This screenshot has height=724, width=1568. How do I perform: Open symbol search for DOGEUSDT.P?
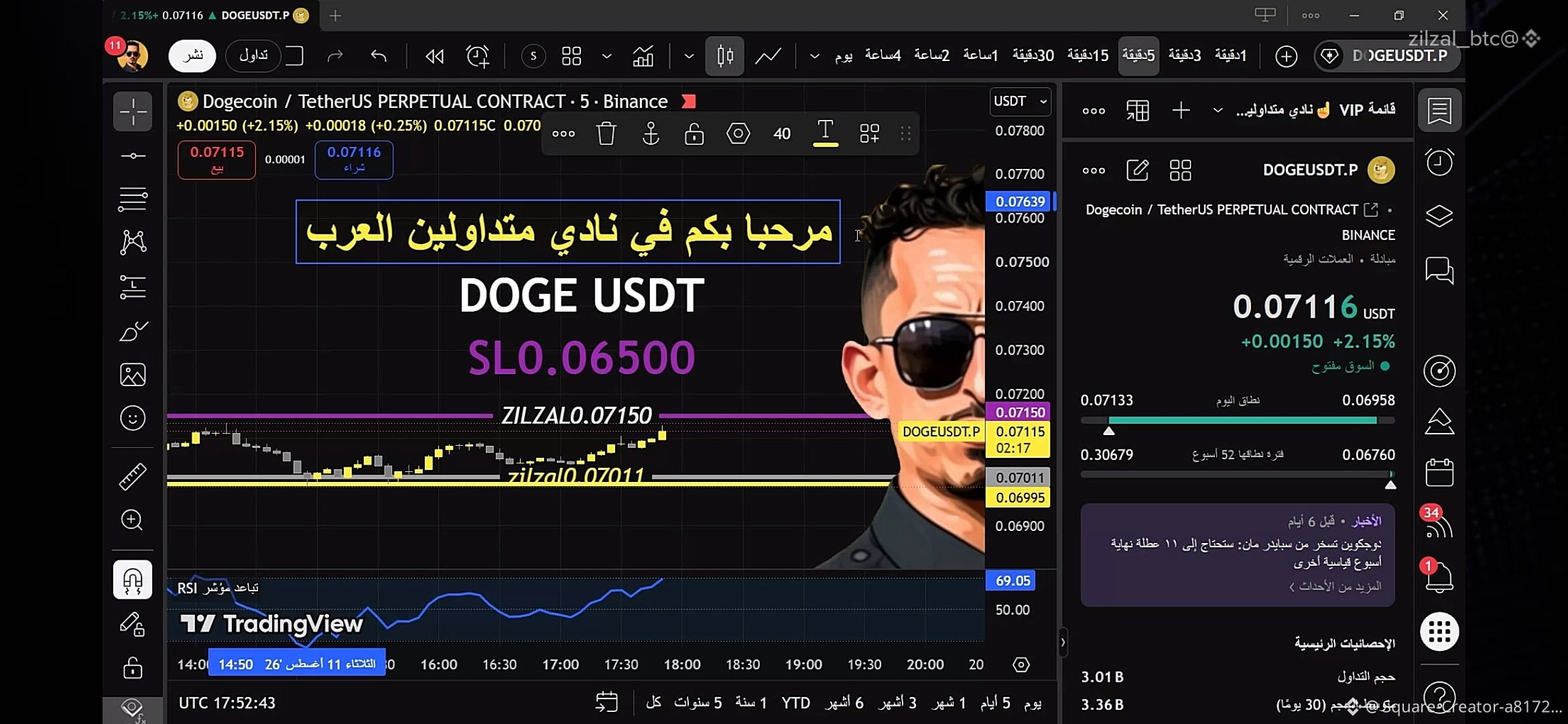(1387, 56)
